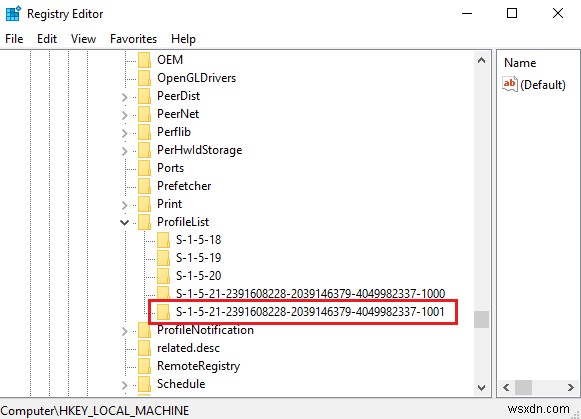Click the values pane horizontal scrollbar thumb
581x419 pixels.
(x=524, y=388)
